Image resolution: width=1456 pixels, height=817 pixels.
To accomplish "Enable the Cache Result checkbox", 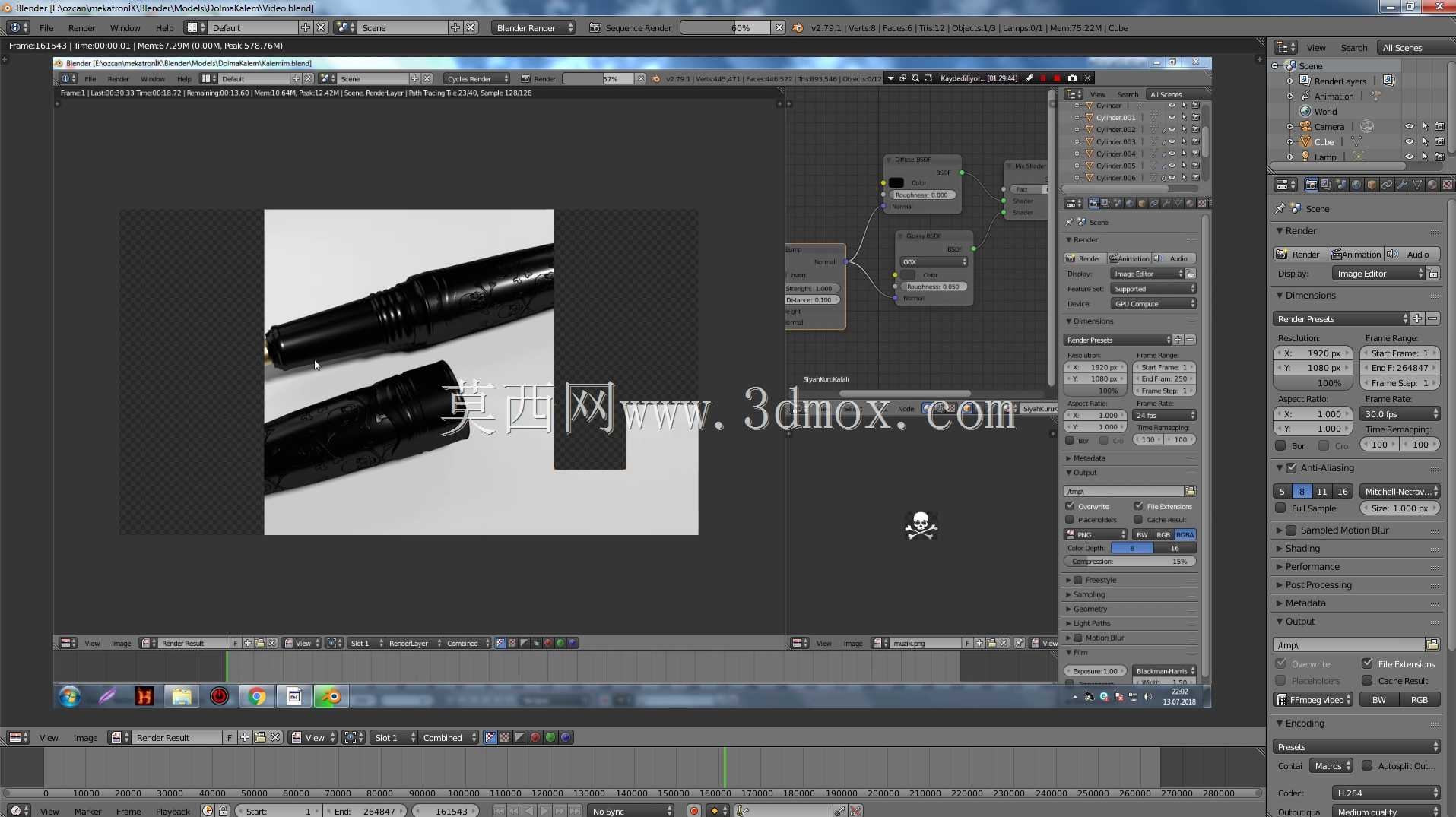I will (x=1368, y=680).
